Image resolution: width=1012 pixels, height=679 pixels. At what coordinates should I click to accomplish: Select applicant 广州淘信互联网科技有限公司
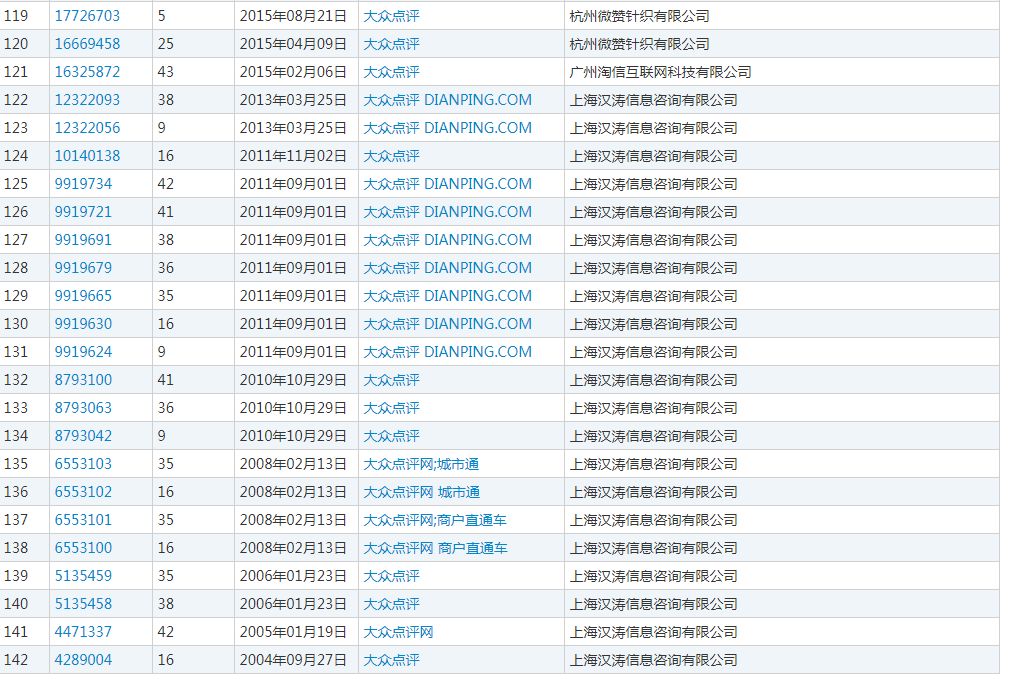[x=660, y=72]
